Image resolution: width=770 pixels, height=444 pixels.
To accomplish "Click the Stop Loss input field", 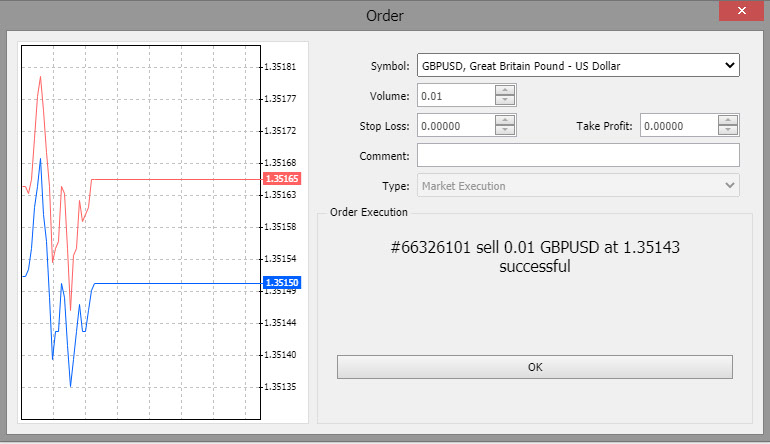I will pos(456,125).
